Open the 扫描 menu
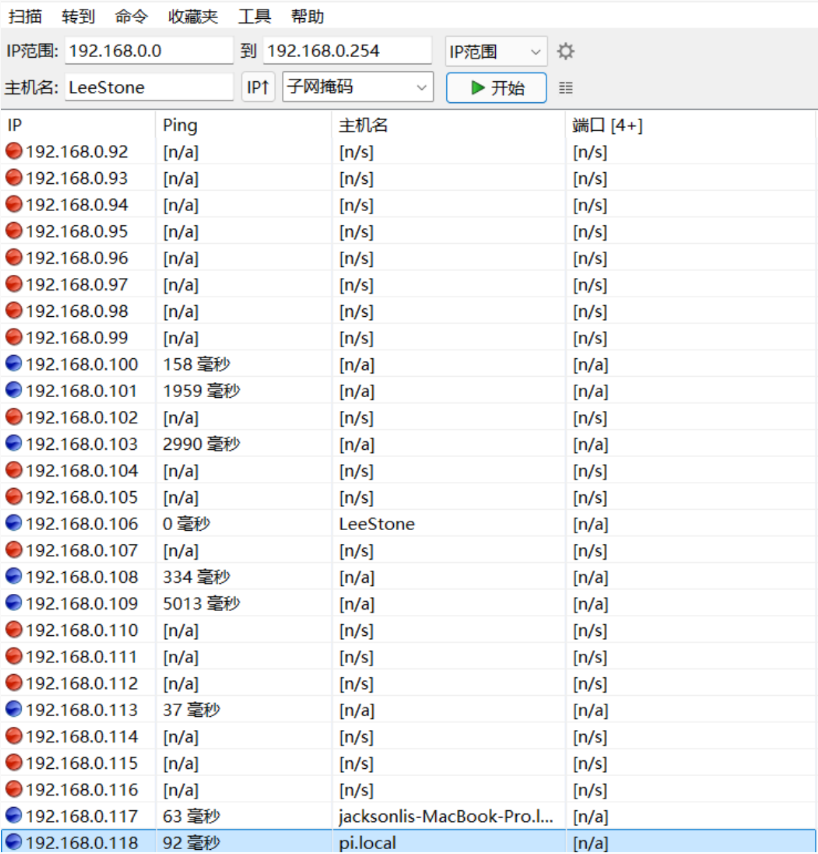 [25, 16]
